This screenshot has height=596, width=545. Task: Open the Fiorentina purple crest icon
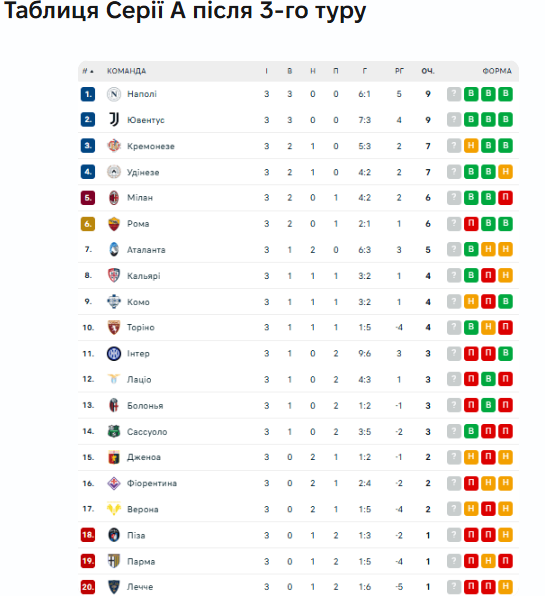[114, 483]
